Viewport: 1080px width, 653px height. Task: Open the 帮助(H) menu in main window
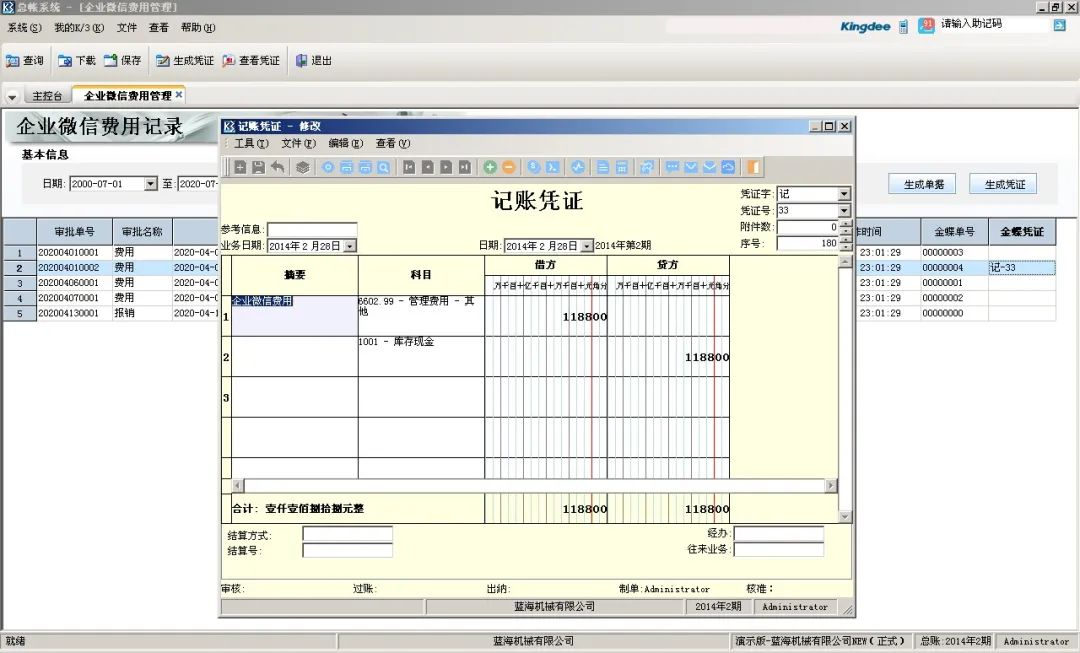pos(198,28)
